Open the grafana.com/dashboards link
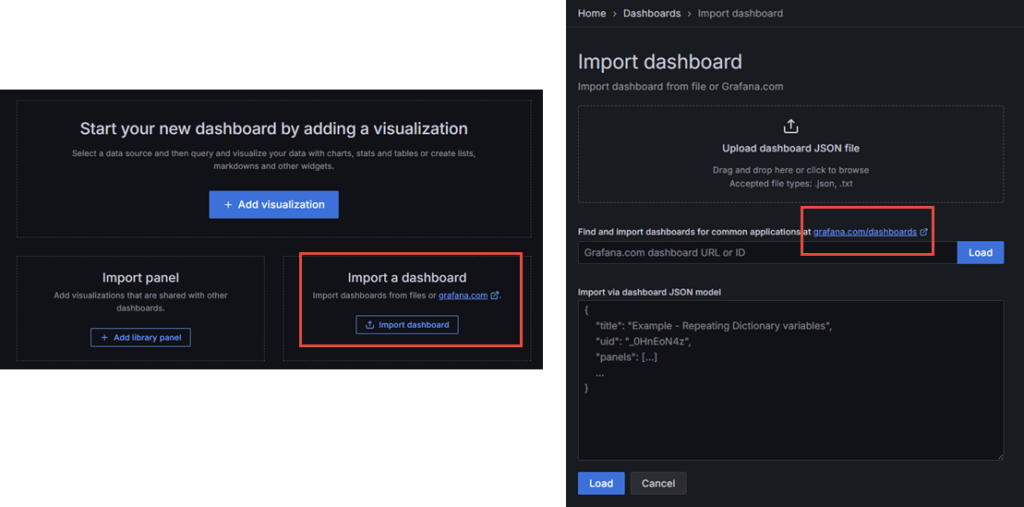 (864, 232)
